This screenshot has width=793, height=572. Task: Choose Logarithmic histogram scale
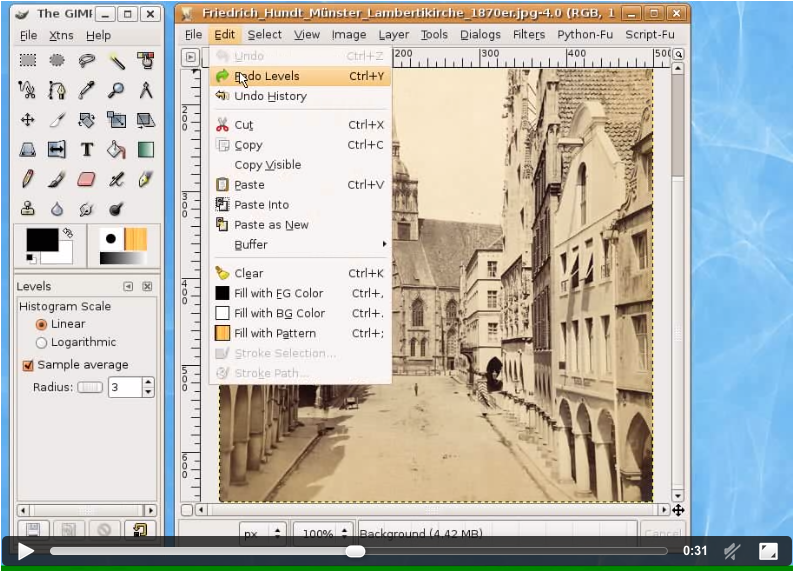(x=41, y=342)
